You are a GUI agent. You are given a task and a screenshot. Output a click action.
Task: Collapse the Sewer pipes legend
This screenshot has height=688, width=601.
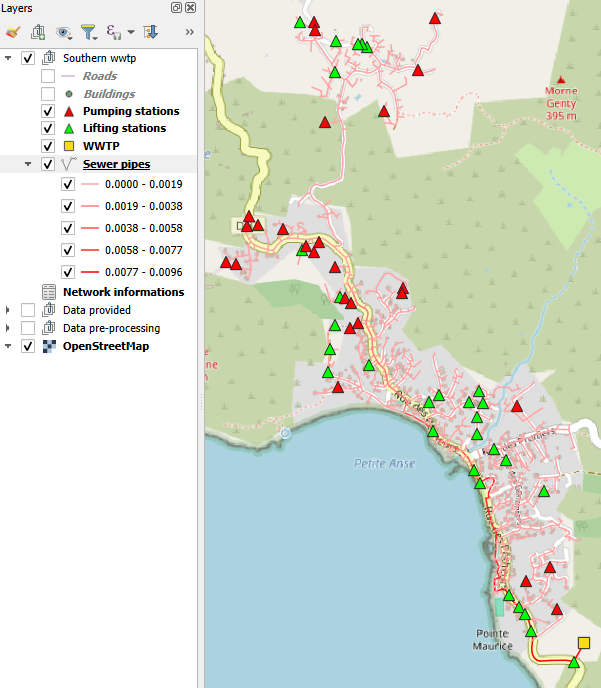[28, 164]
